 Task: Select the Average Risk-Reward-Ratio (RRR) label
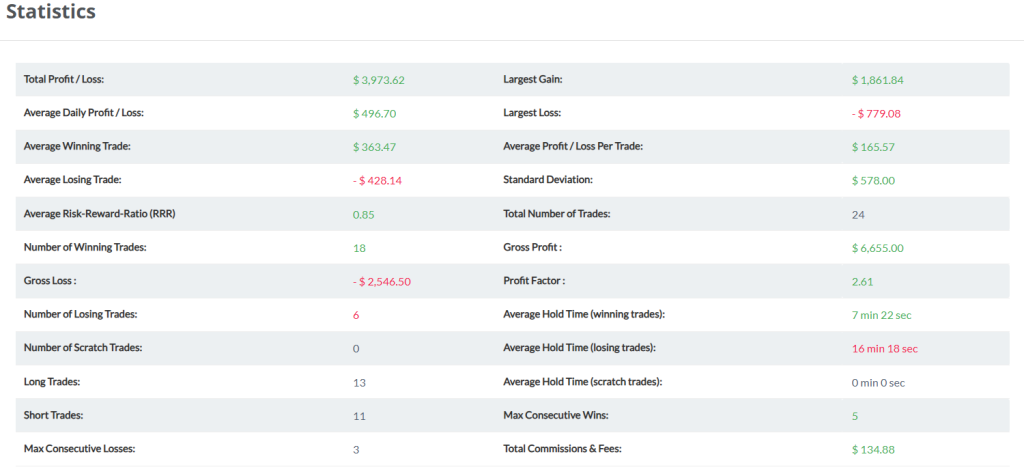coord(99,214)
